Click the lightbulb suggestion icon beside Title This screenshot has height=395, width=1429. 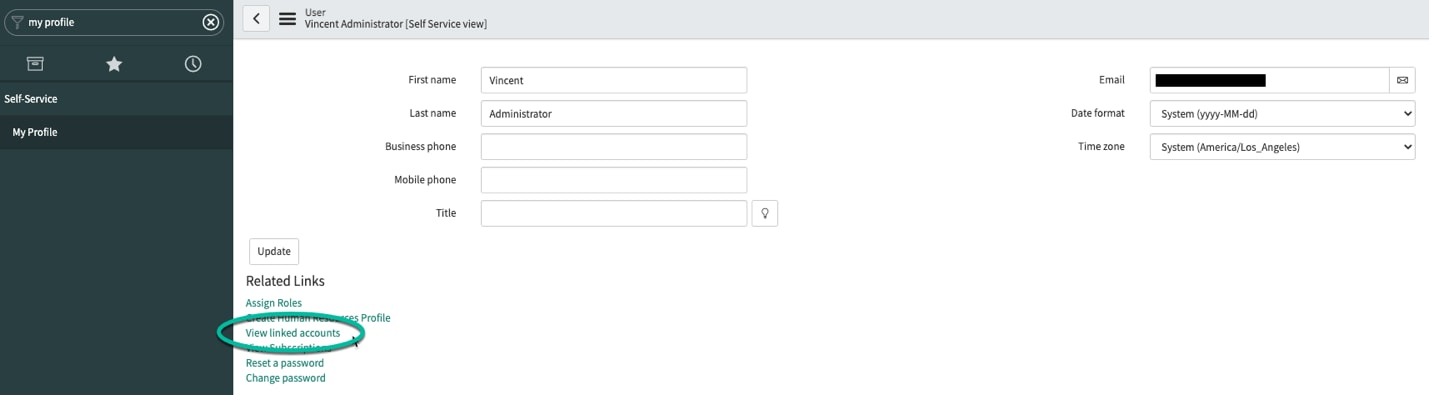coord(764,213)
